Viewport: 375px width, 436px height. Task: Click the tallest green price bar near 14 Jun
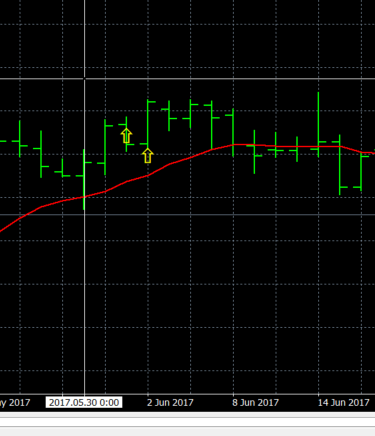coord(318,125)
